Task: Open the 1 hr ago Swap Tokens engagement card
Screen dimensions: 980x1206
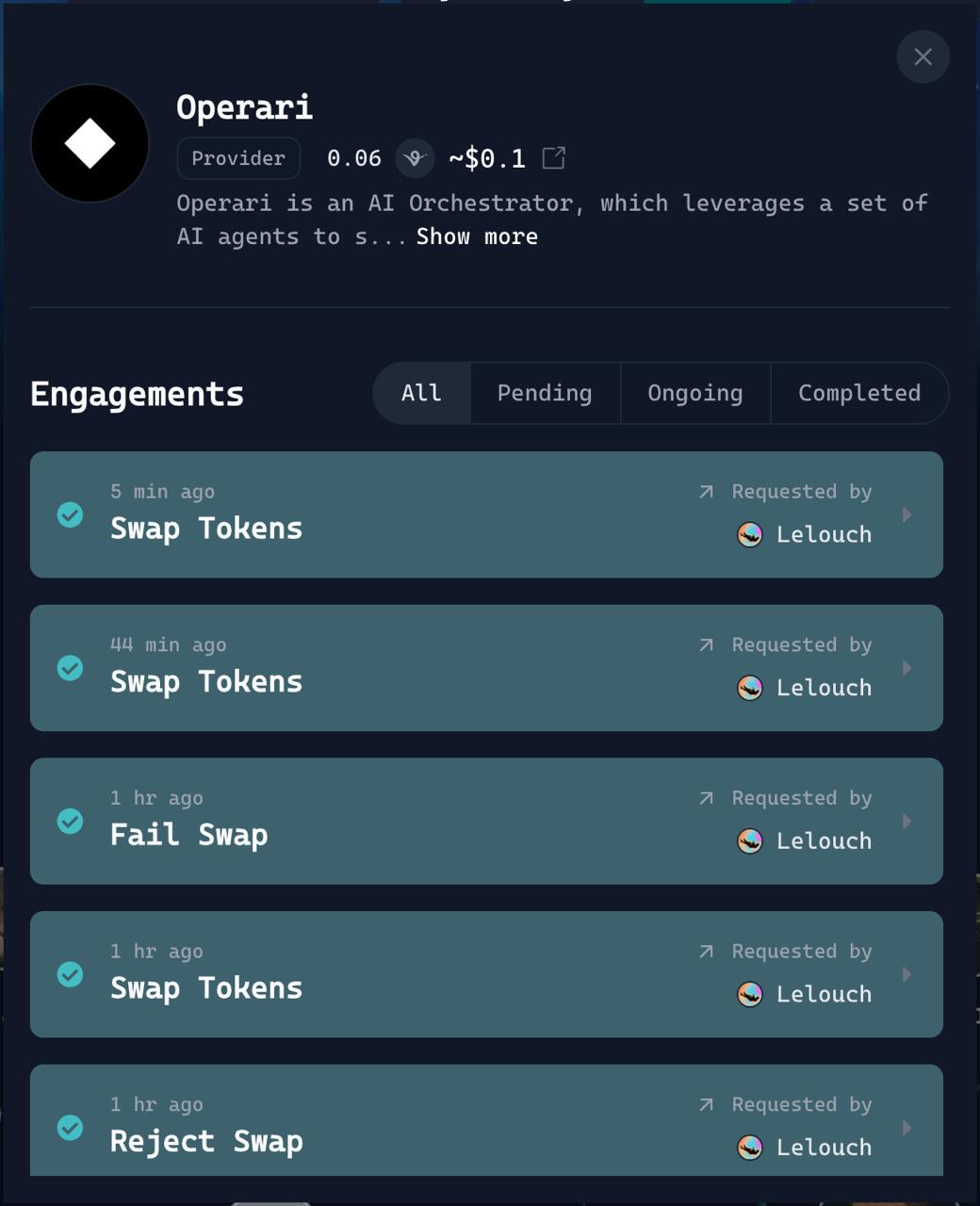Action: [486, 974]
